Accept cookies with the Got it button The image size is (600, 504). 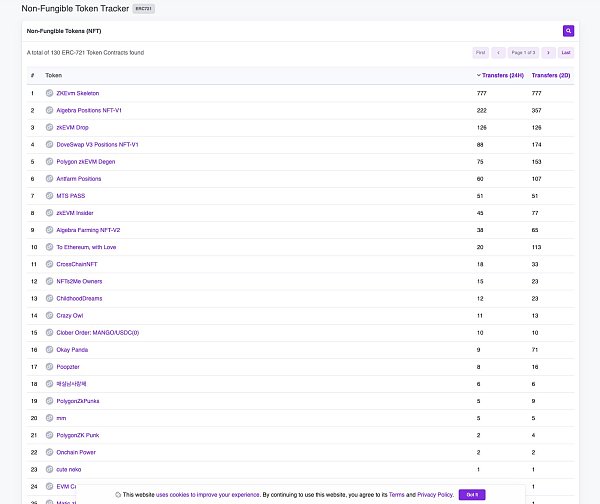472,494
